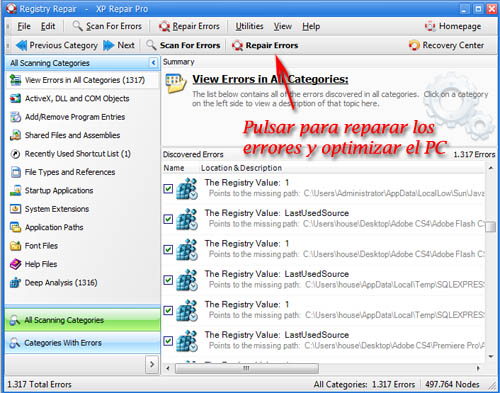Select the Categories With Errors bar
The image size is (500, 393).
83,343
